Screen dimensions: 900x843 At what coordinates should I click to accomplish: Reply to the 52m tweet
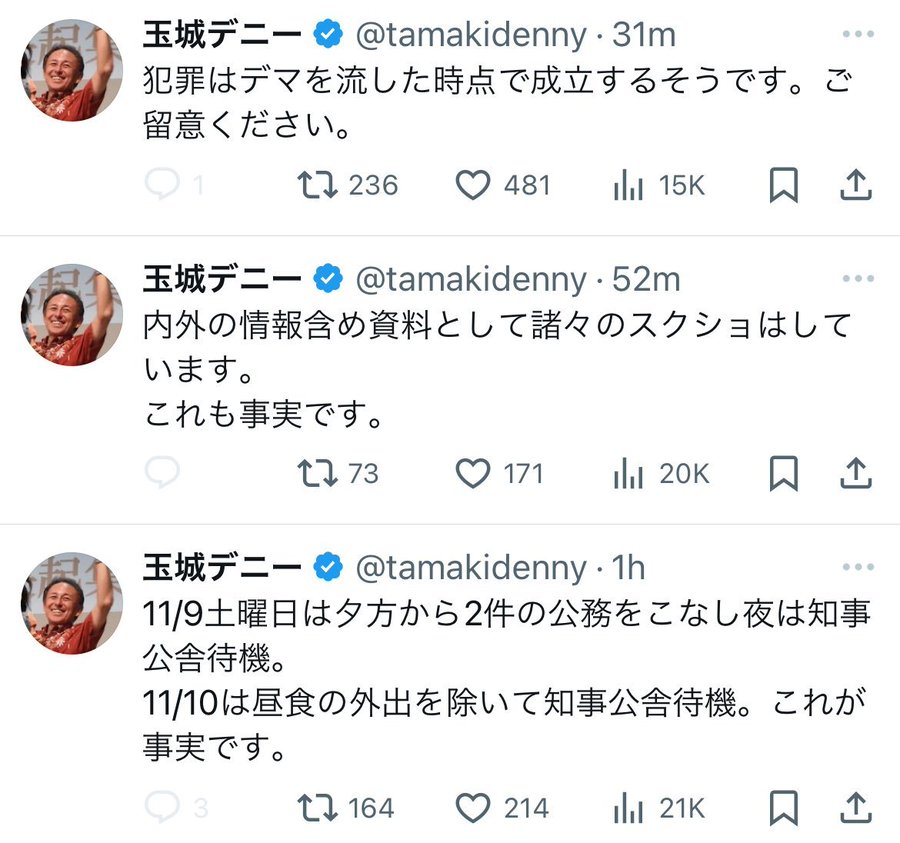[162, 473]
